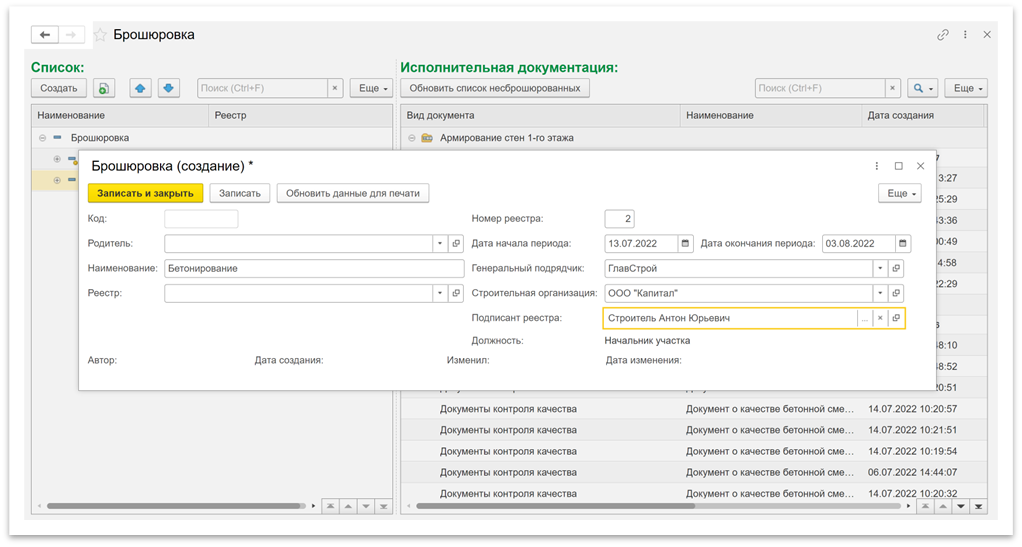Screen dimensions: 1022x547
Task: Collapse the Брошюровка tree root node
Action: [42, 138]
